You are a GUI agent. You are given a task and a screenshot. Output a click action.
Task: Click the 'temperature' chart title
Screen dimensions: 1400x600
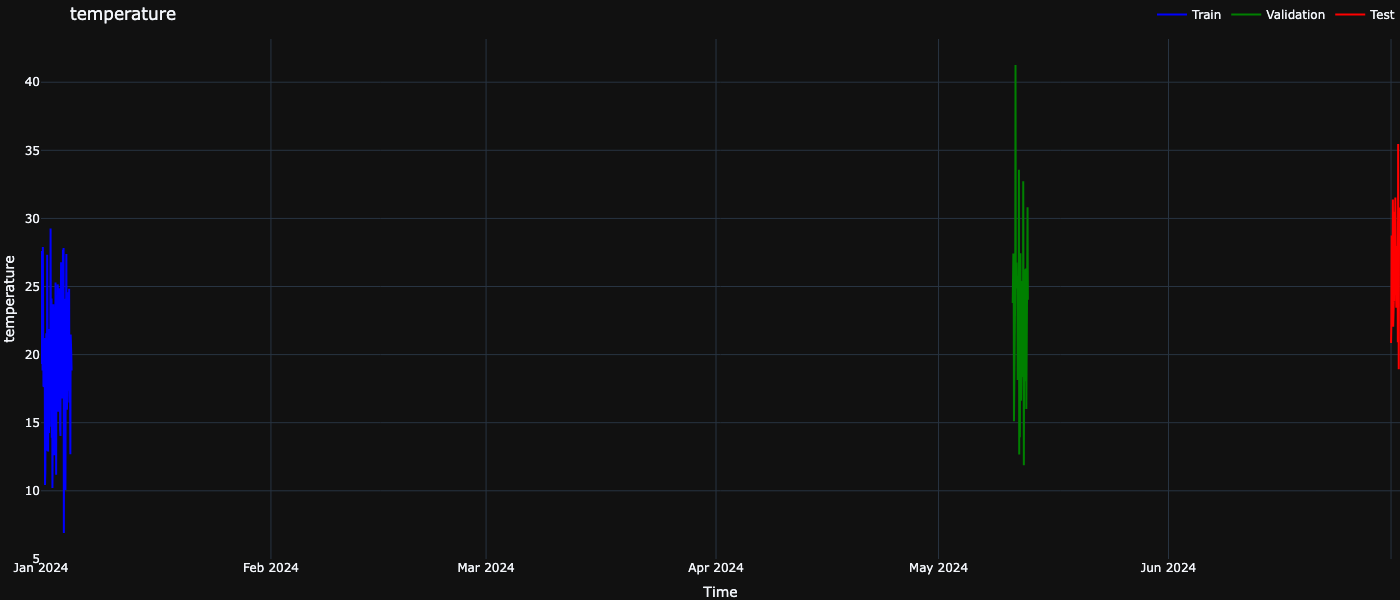(x=123, y=14)
